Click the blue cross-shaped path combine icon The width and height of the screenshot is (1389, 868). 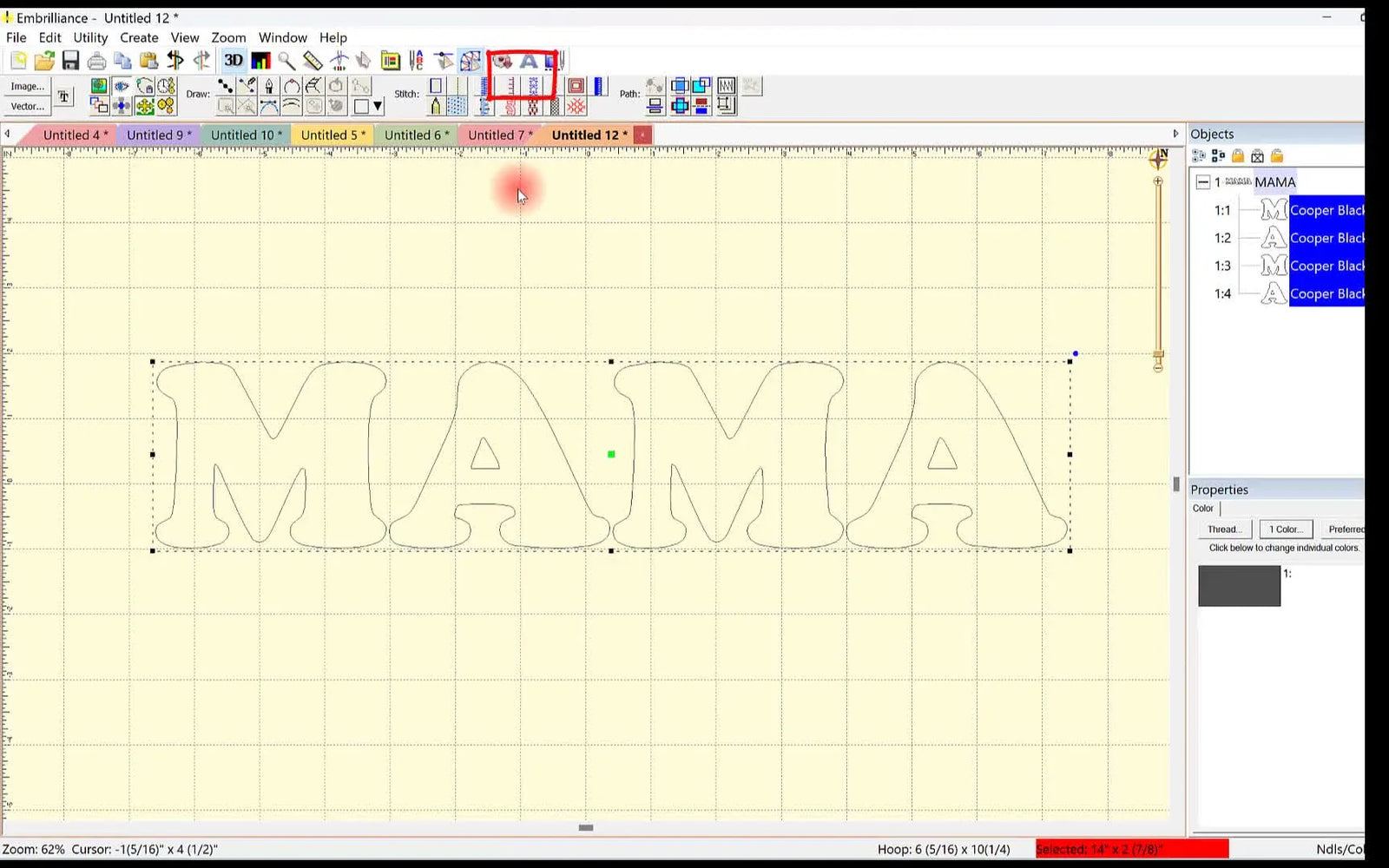point(680,106)
